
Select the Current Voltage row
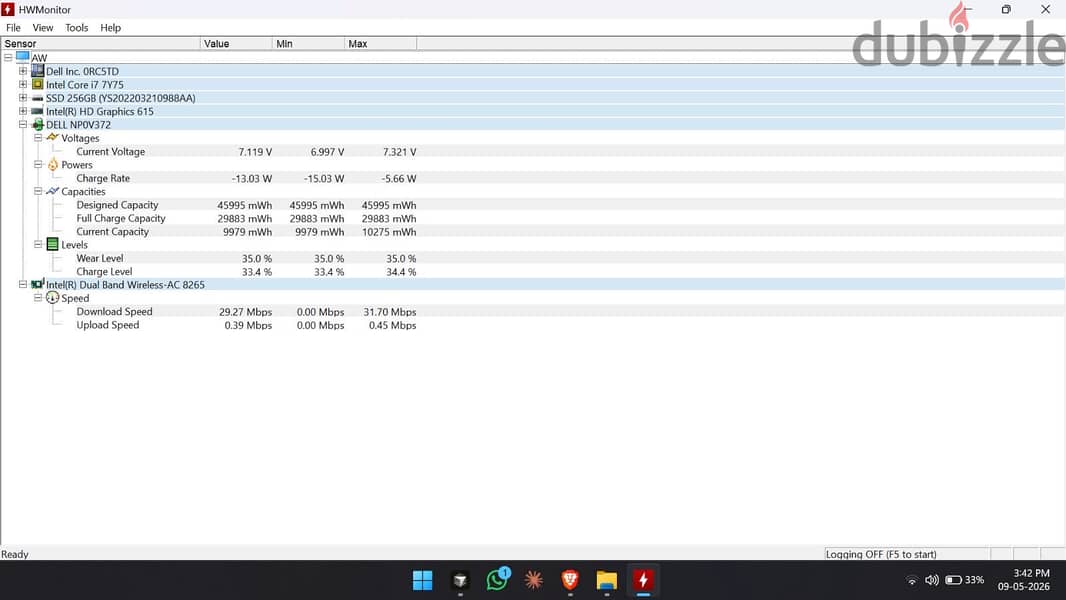(533, 152)
